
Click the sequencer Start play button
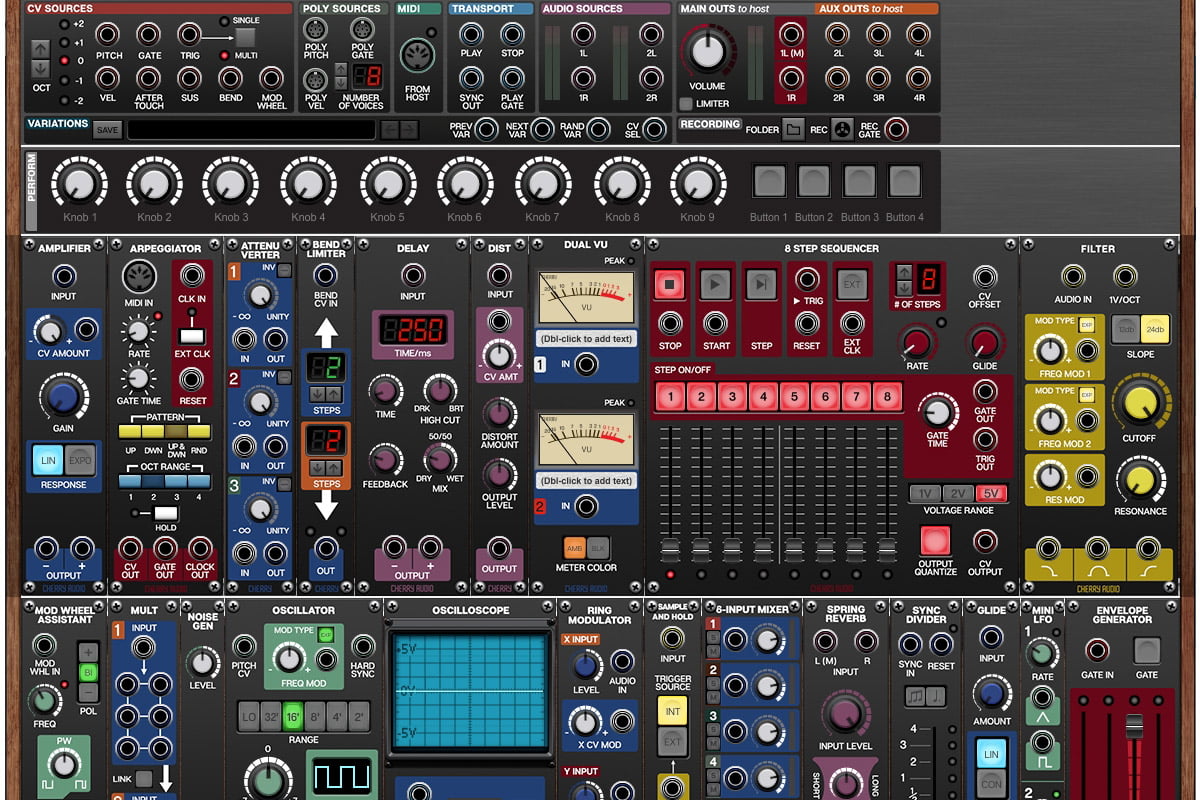[x=715, y=285]
